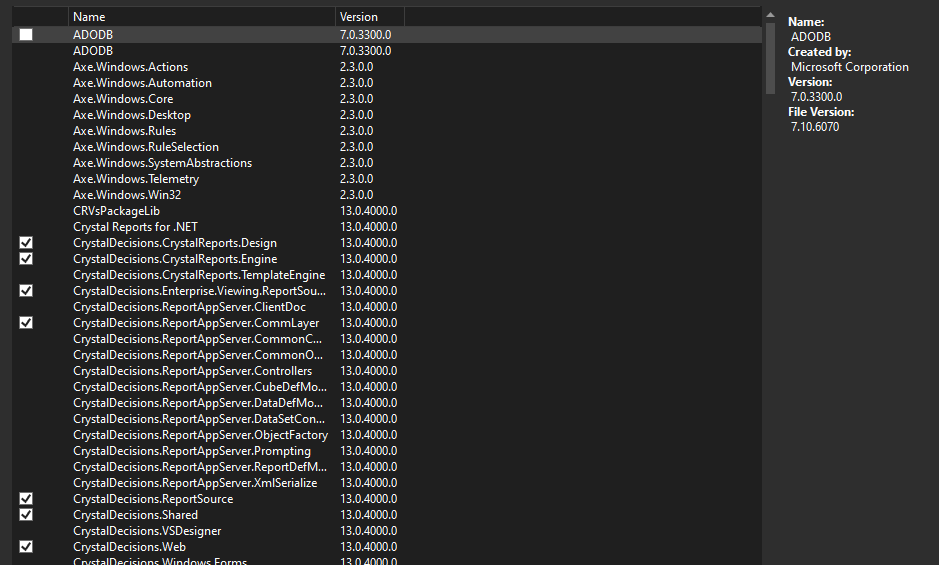The image size is (939, 565).
Task: Click version 2.3.0.0 of Axe.Windows.Win32
Action: coord(356,195)
